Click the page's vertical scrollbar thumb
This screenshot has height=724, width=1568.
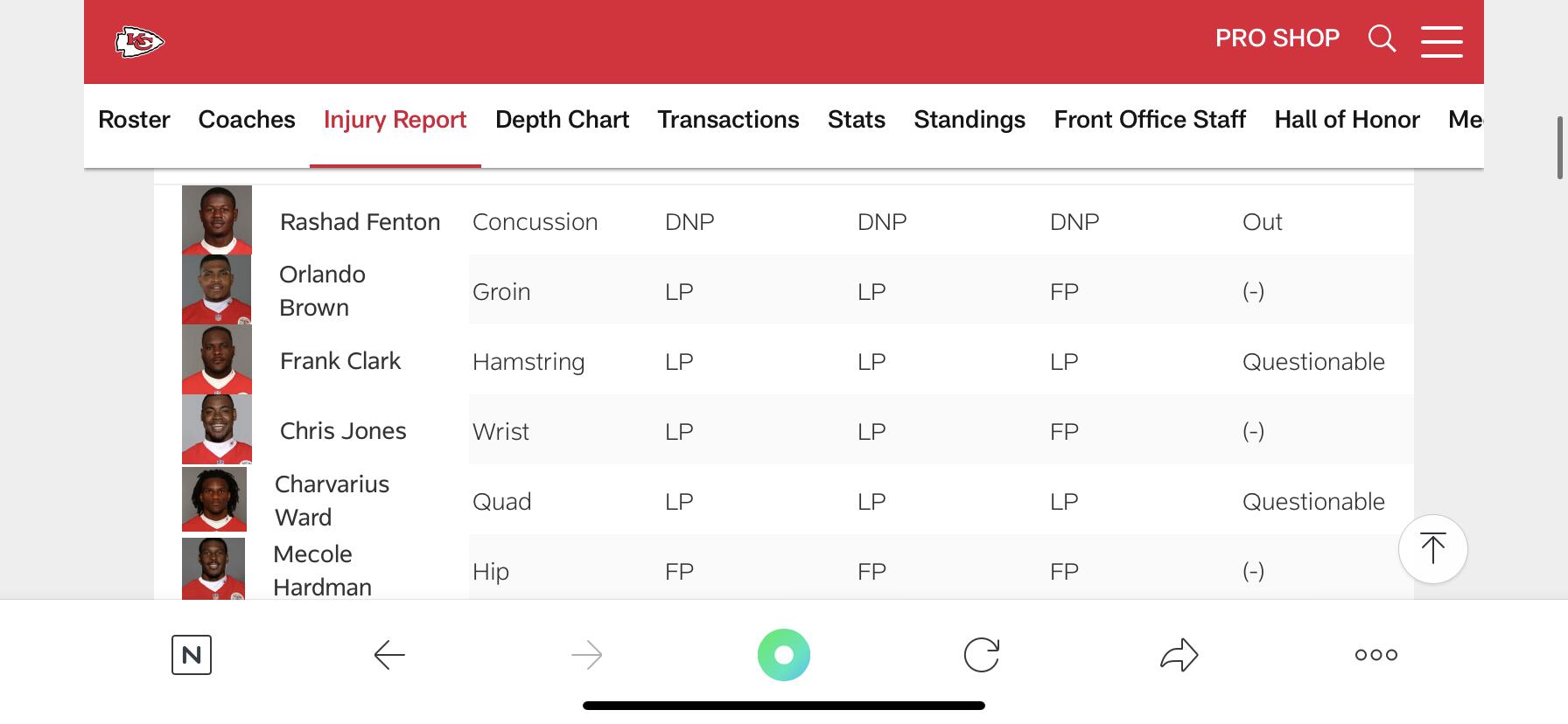1560,147
